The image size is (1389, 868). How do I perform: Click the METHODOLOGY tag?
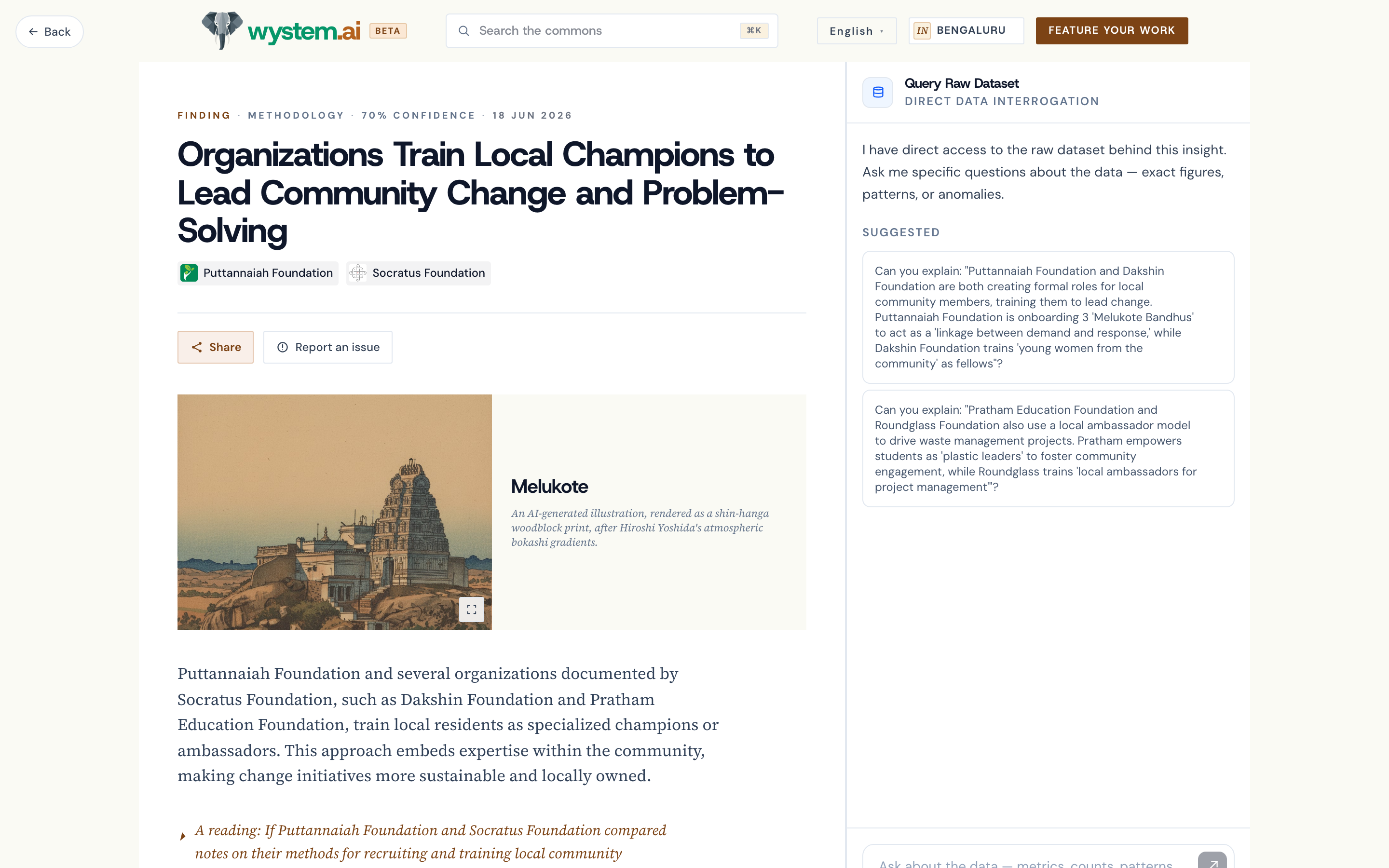[296, 115]
